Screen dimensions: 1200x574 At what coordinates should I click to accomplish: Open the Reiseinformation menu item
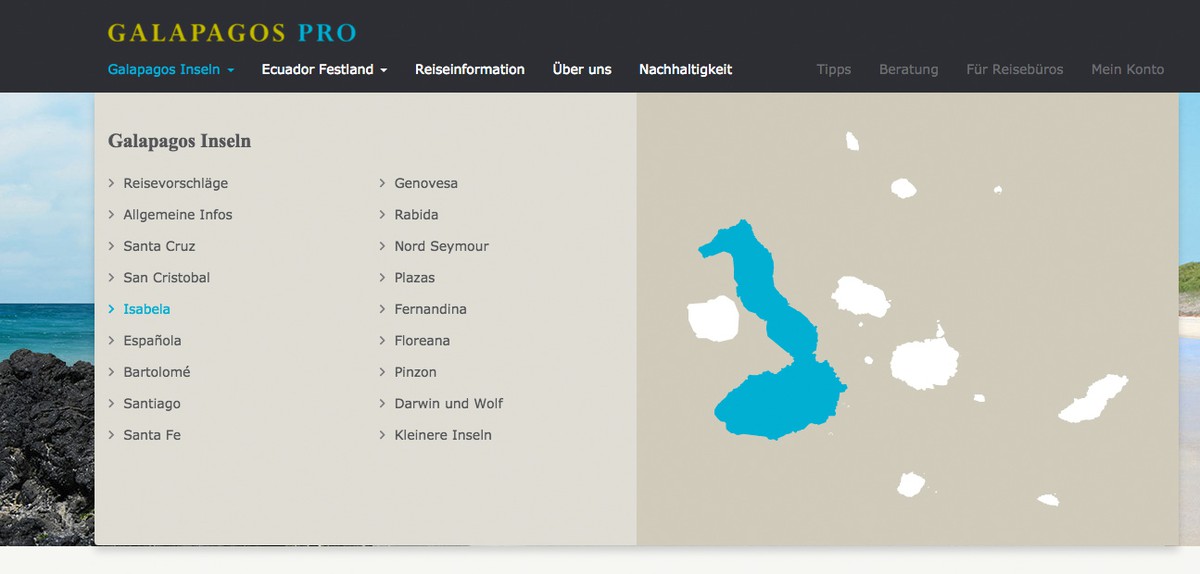click(x=470, y=70)
